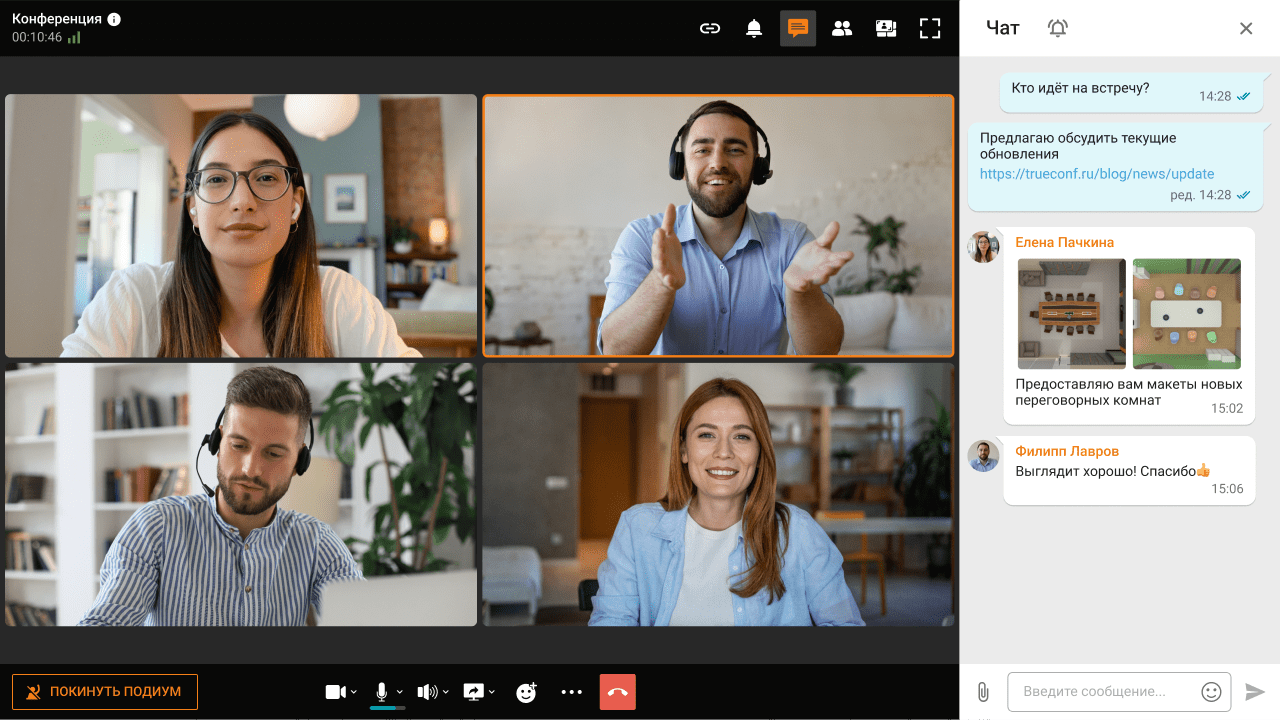The width and height of the screenshot is (1280, 720).
Task: Mute the microphone
Action: coord(381,691)
